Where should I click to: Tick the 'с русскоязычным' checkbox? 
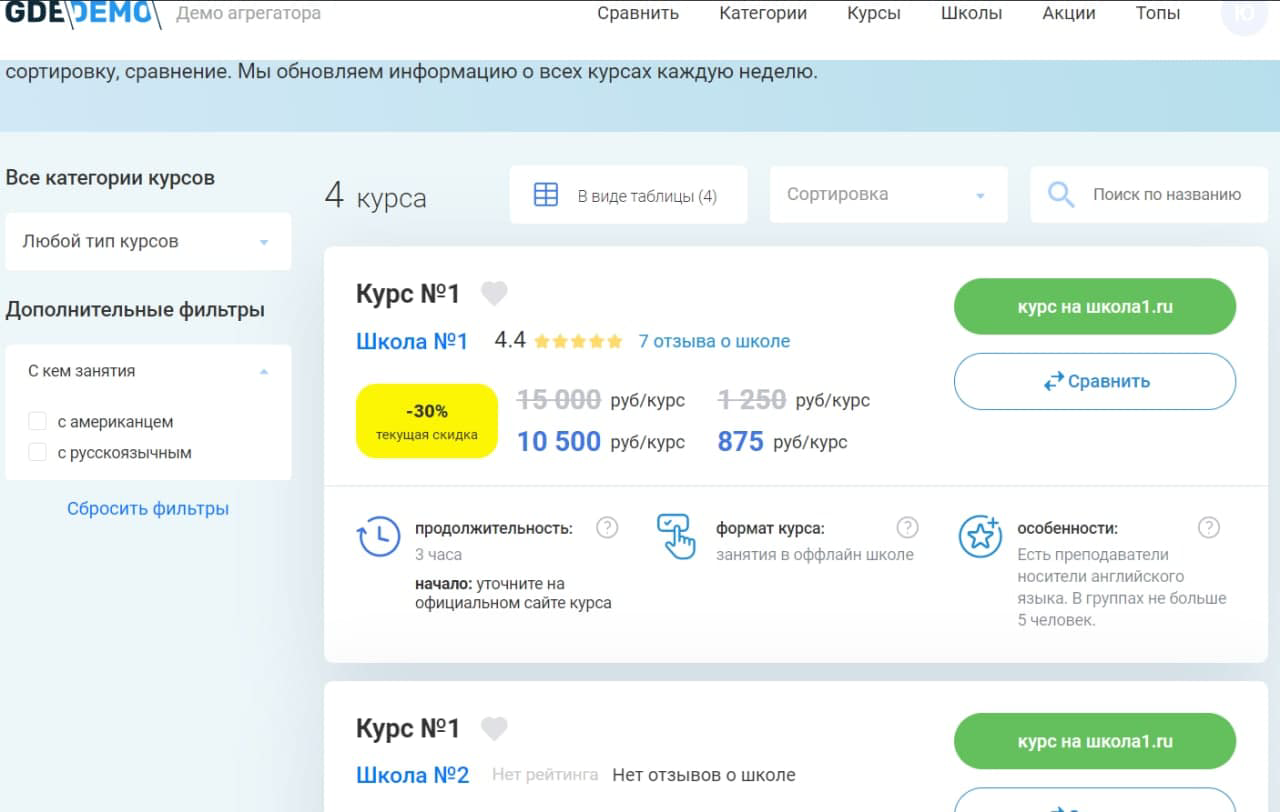pyautogui.click(x=38, y=452)
